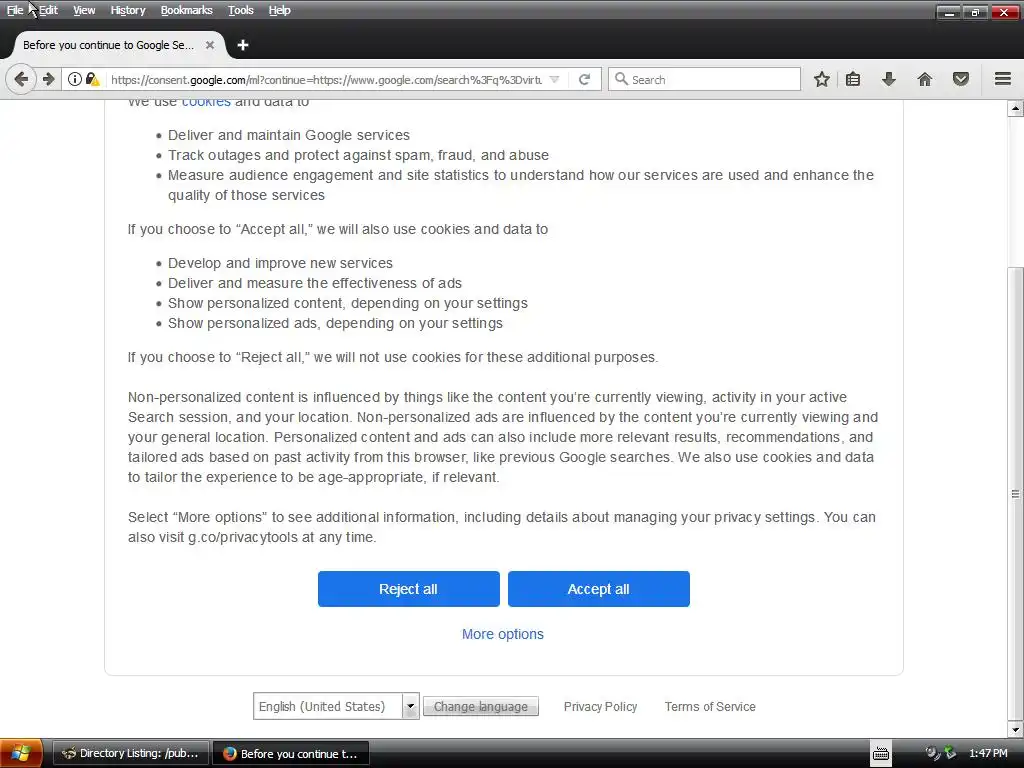Image resolution: width=1024 pixels, height=768 pixels.
Task: Close the 'Before you continue' tab
Action: coord(210,45)
